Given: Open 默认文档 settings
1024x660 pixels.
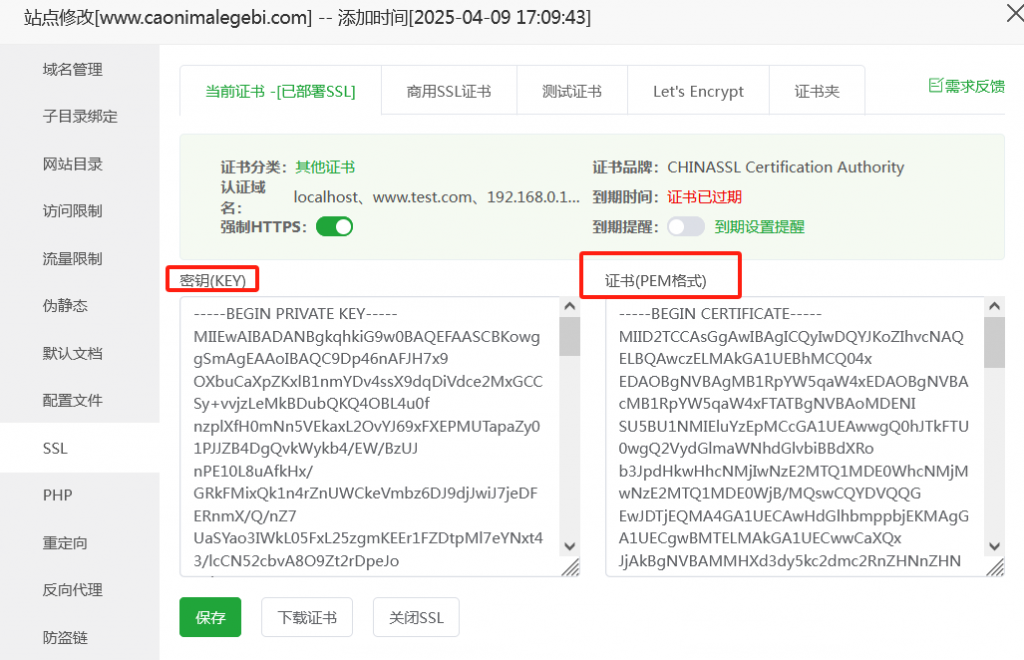Looking at the screenshot, I should coord(72,354).
